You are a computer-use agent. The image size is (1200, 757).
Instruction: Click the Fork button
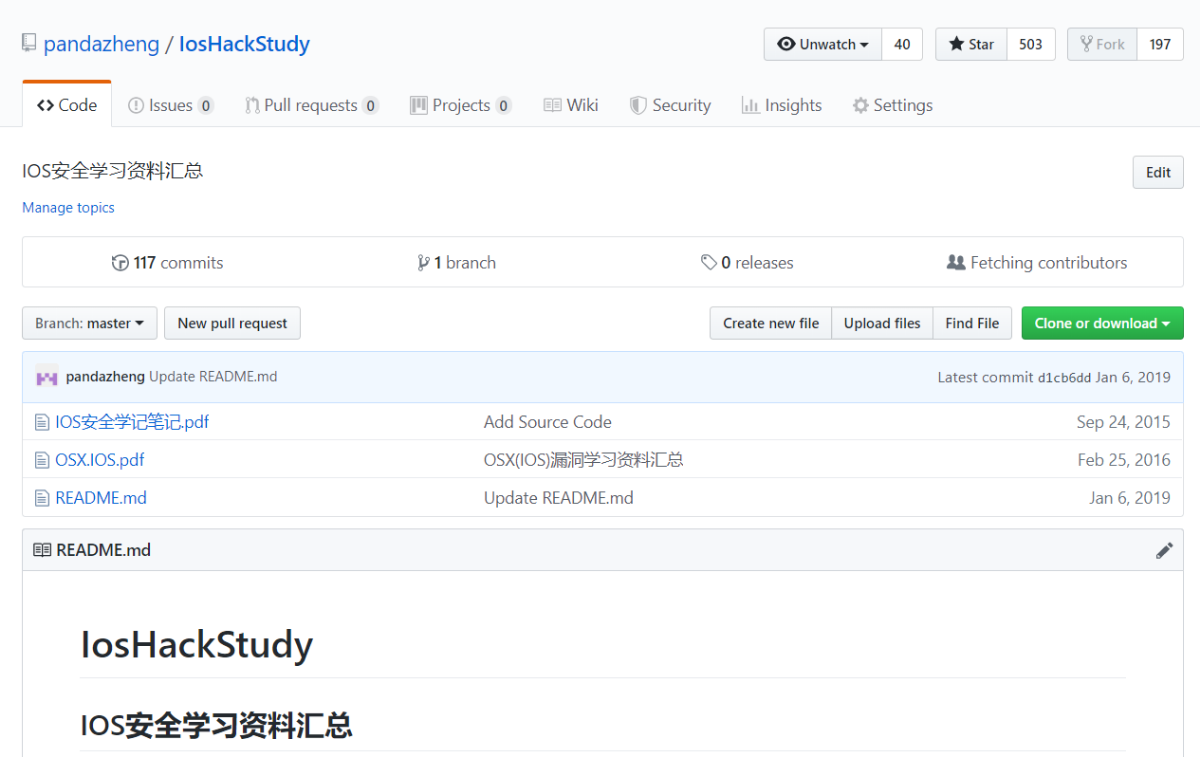(x=1102, y=44)
